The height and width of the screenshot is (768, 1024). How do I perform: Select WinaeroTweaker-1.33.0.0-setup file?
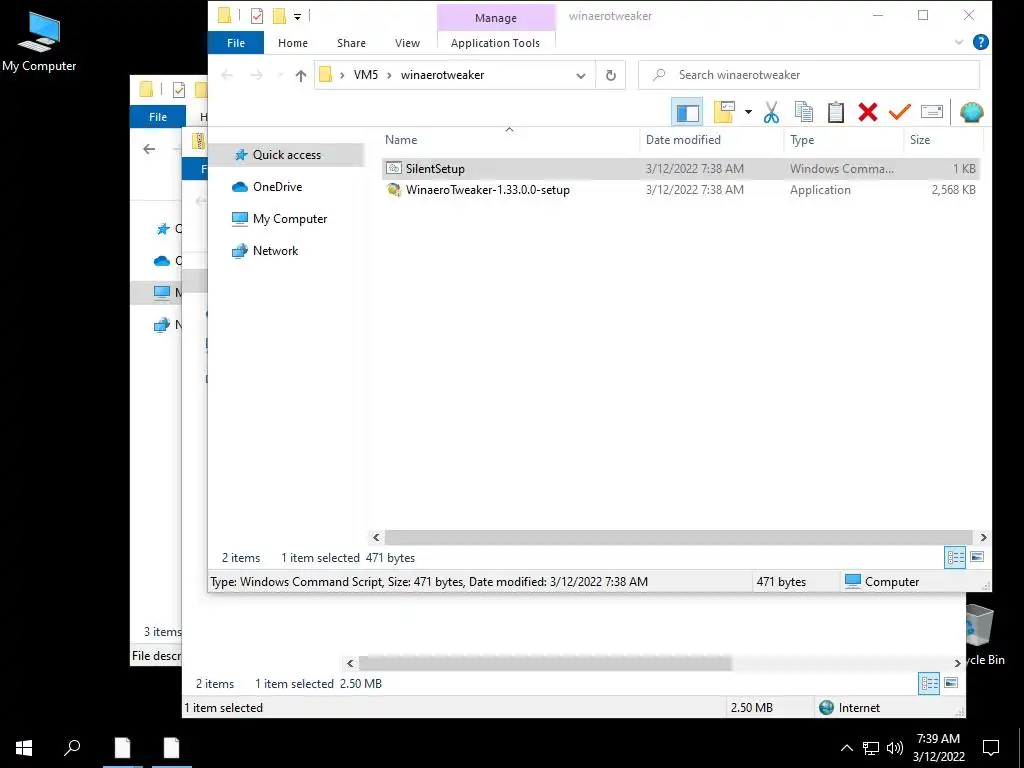tap(680, 190)
